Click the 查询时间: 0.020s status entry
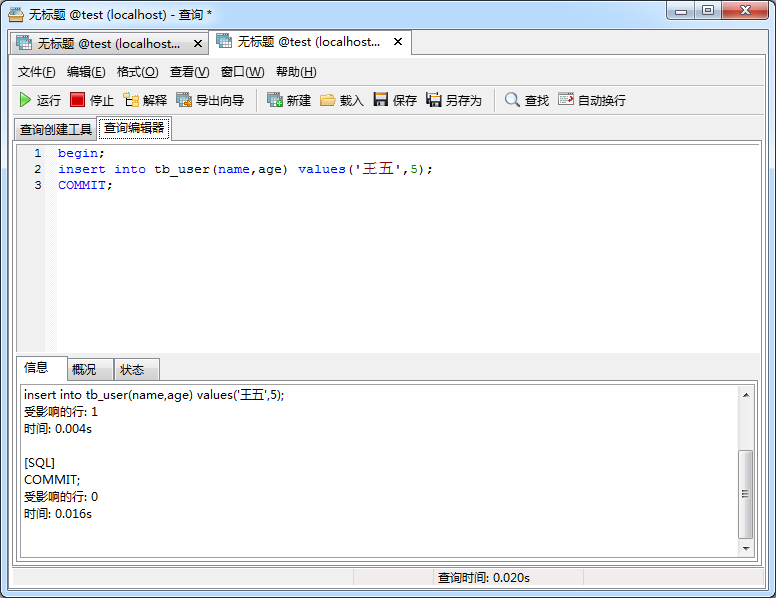 point(484,578)
